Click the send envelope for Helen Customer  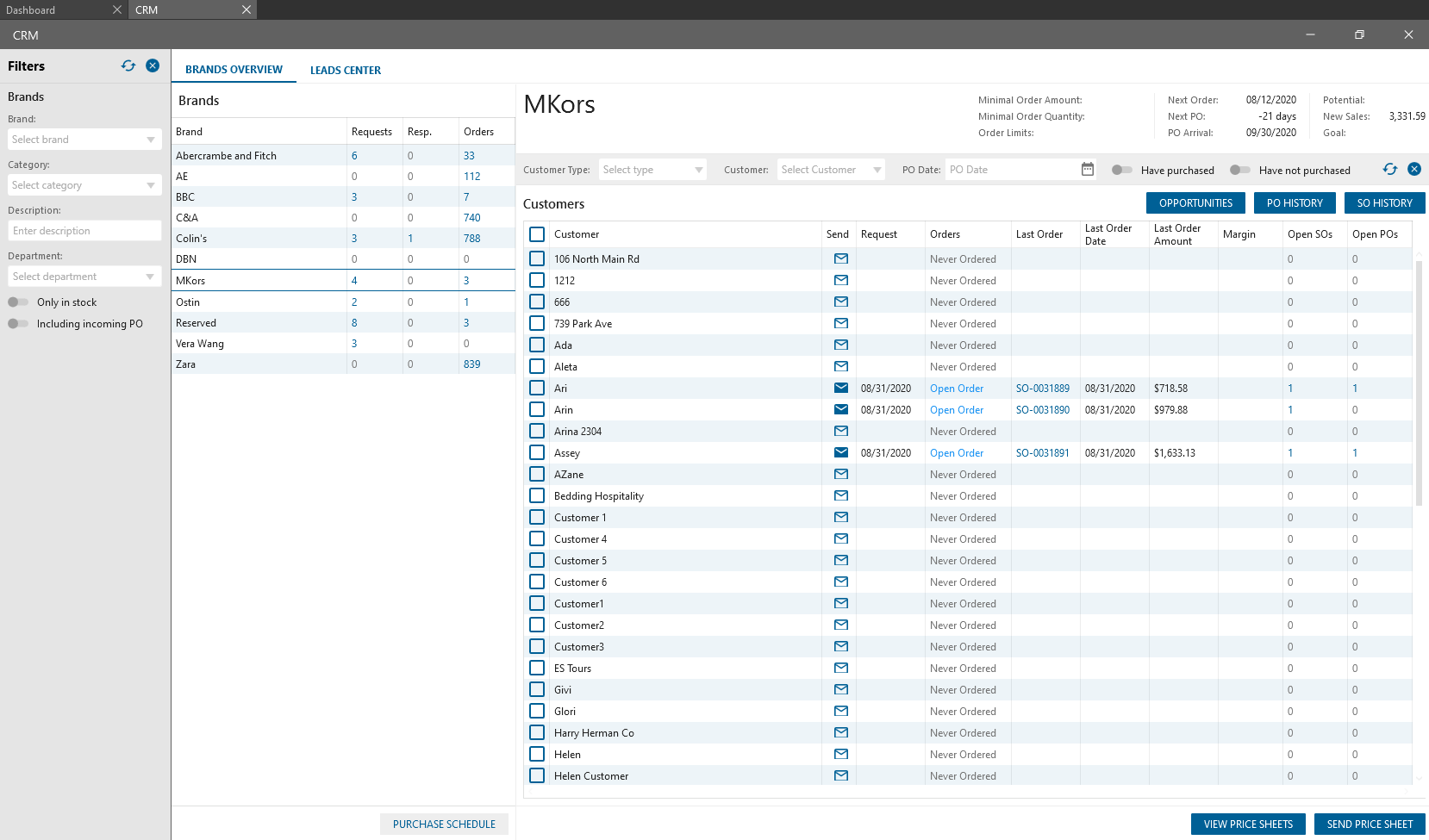tap(841, 775)
